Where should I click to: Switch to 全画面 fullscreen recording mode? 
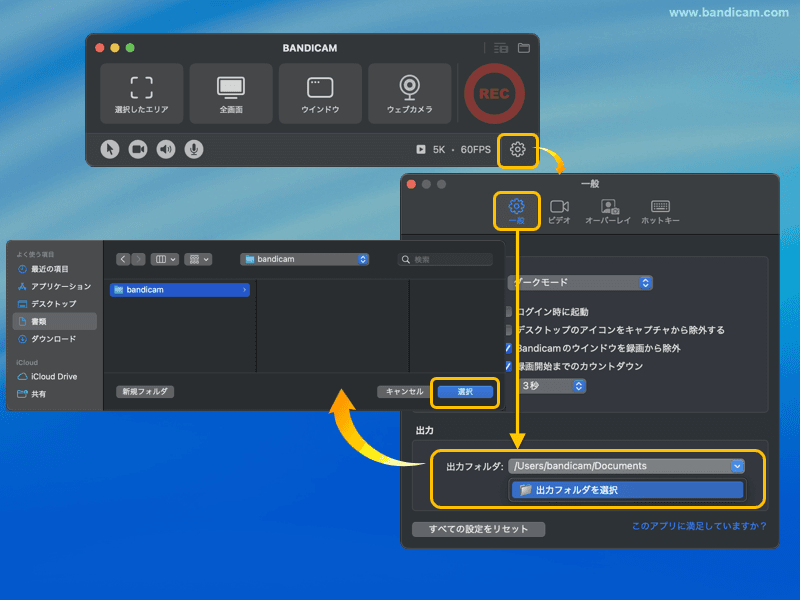(x=230, y=93)
